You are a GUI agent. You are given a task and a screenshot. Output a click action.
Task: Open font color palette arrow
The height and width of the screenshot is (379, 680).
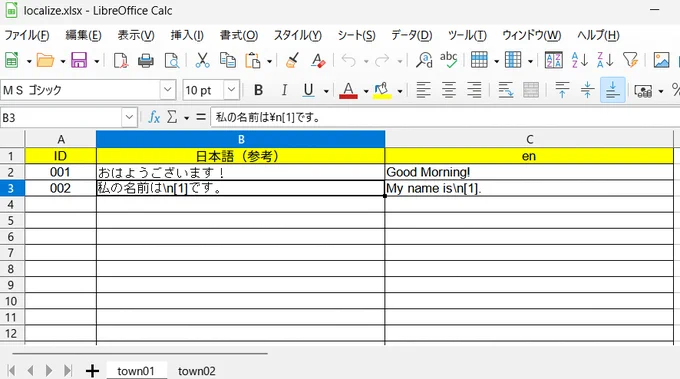point(366,91)
